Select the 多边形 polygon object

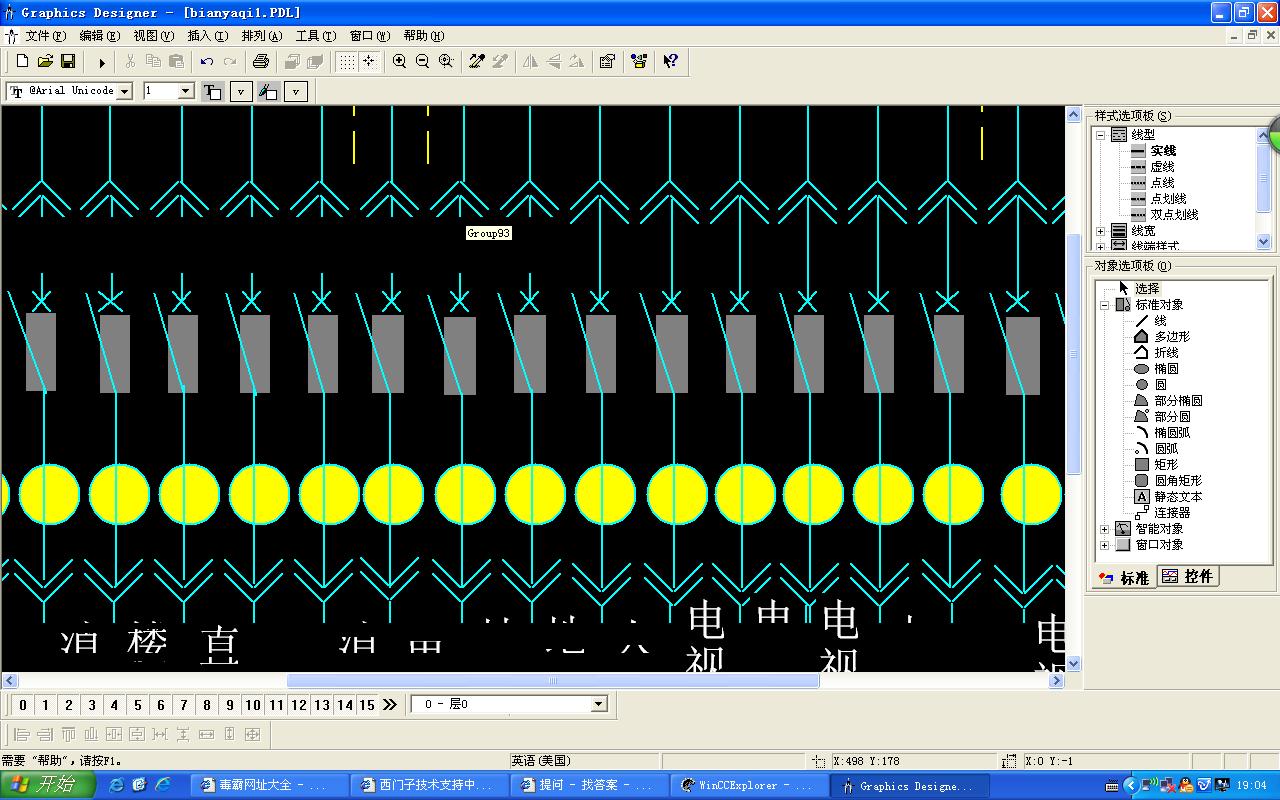(x=1172, y=337)
